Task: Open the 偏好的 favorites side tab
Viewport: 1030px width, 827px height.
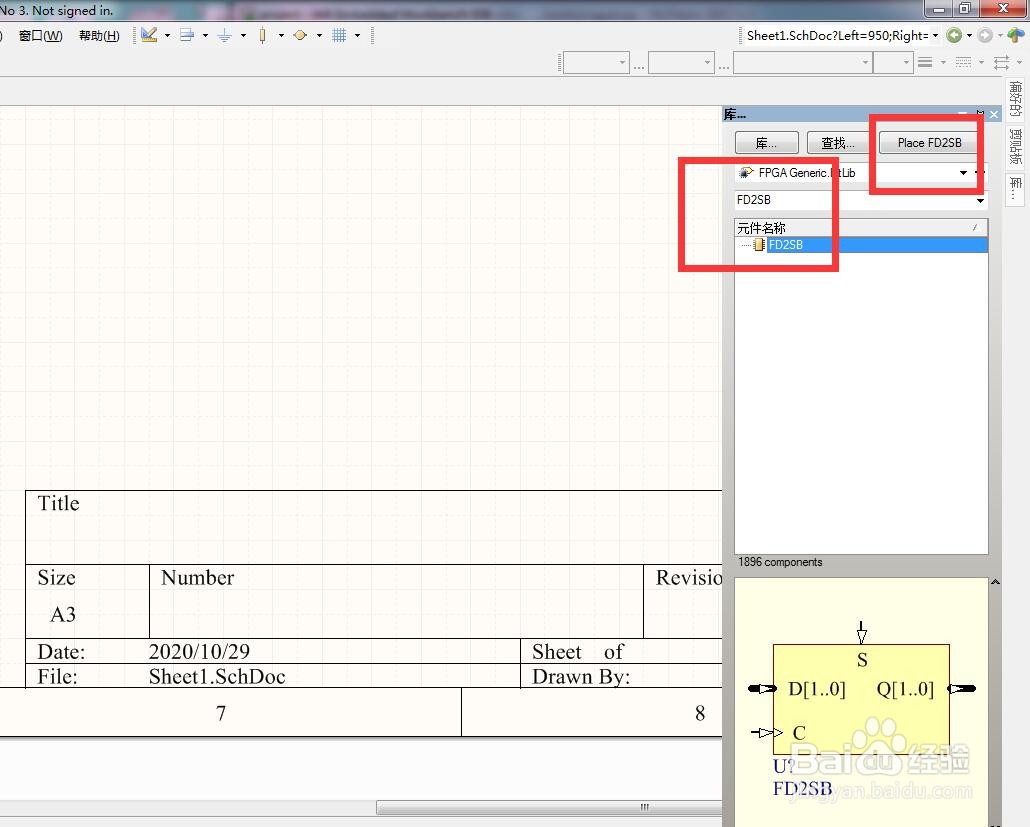Action: pyautogui.click(x=1016, y=99)
